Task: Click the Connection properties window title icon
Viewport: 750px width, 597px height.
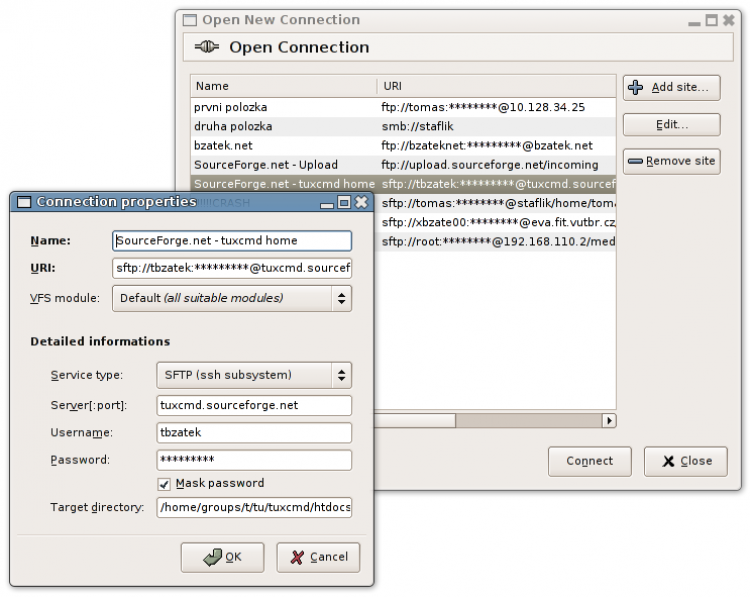Action: [24, 202]
